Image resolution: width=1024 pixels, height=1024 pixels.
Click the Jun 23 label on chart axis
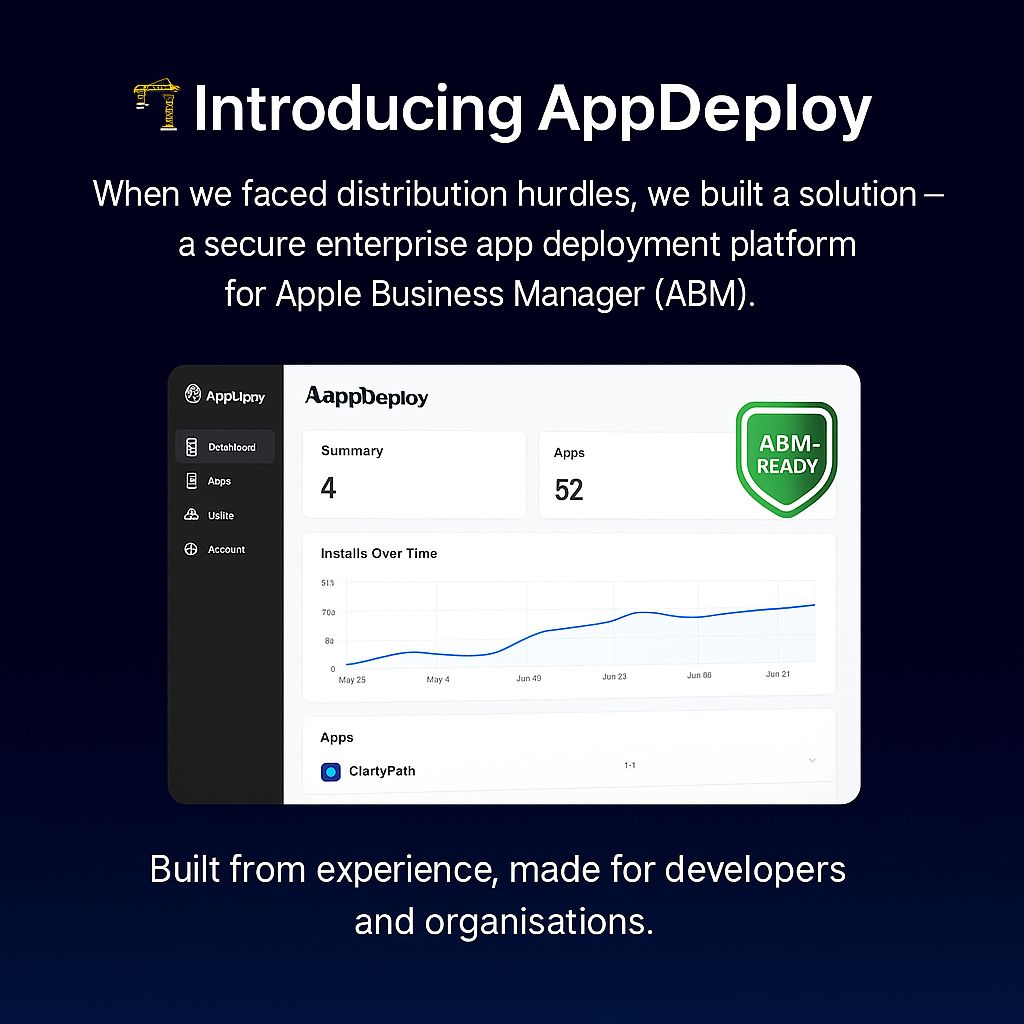point(614,676)
